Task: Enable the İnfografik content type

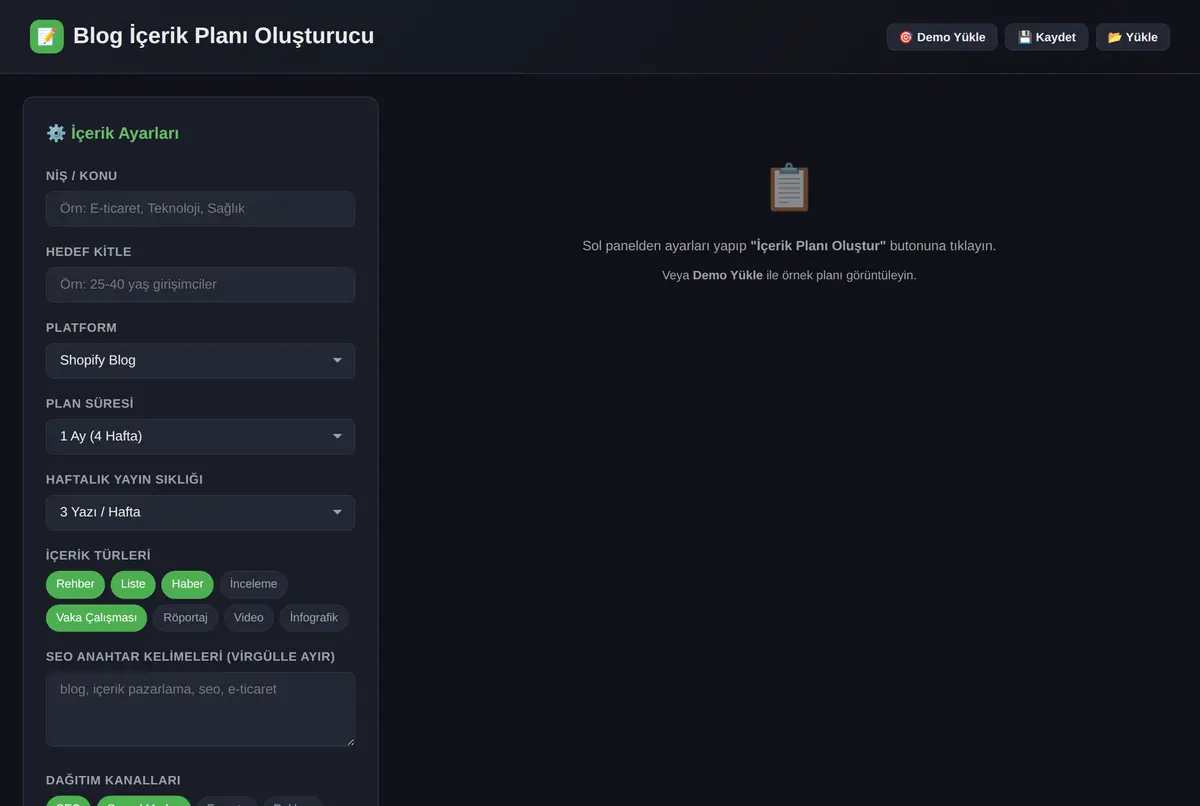Action: click(x=314, y=618)
